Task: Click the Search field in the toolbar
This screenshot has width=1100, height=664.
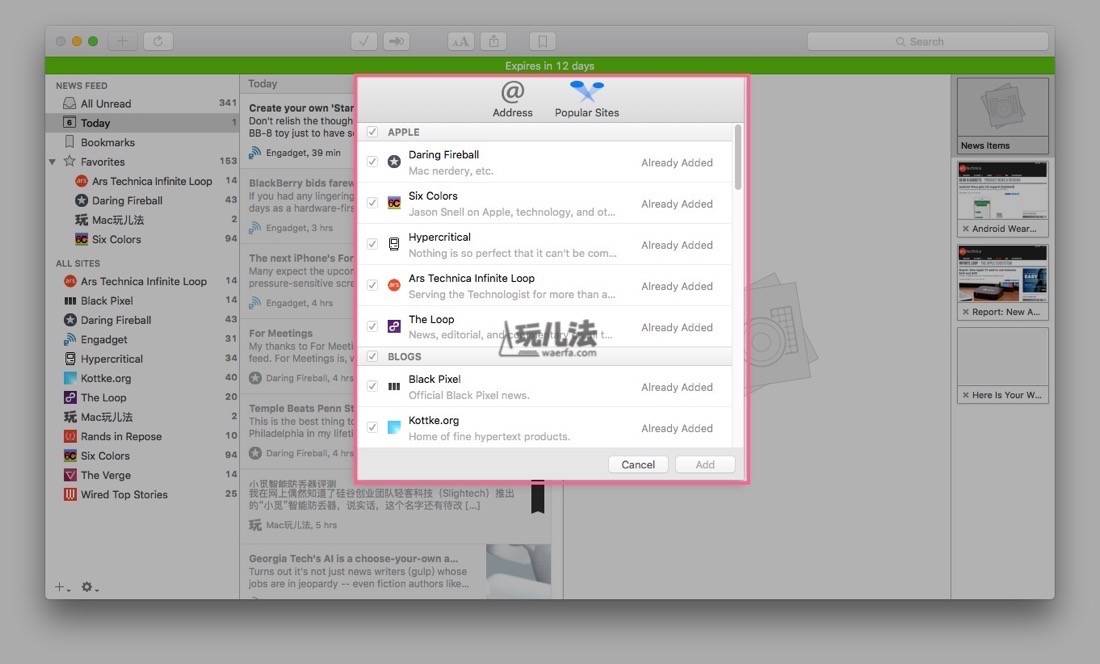Action: click(927, 41)
